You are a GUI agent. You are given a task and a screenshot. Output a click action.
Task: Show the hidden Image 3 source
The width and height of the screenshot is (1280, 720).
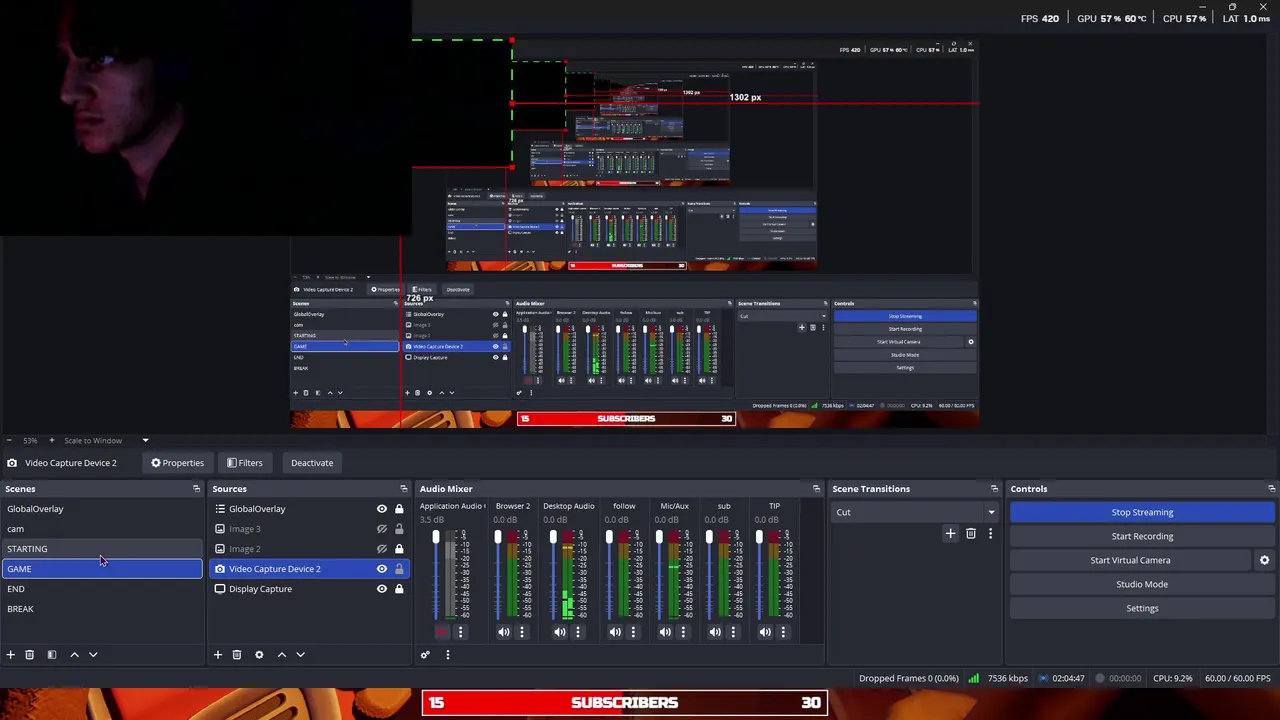(381, 529)
